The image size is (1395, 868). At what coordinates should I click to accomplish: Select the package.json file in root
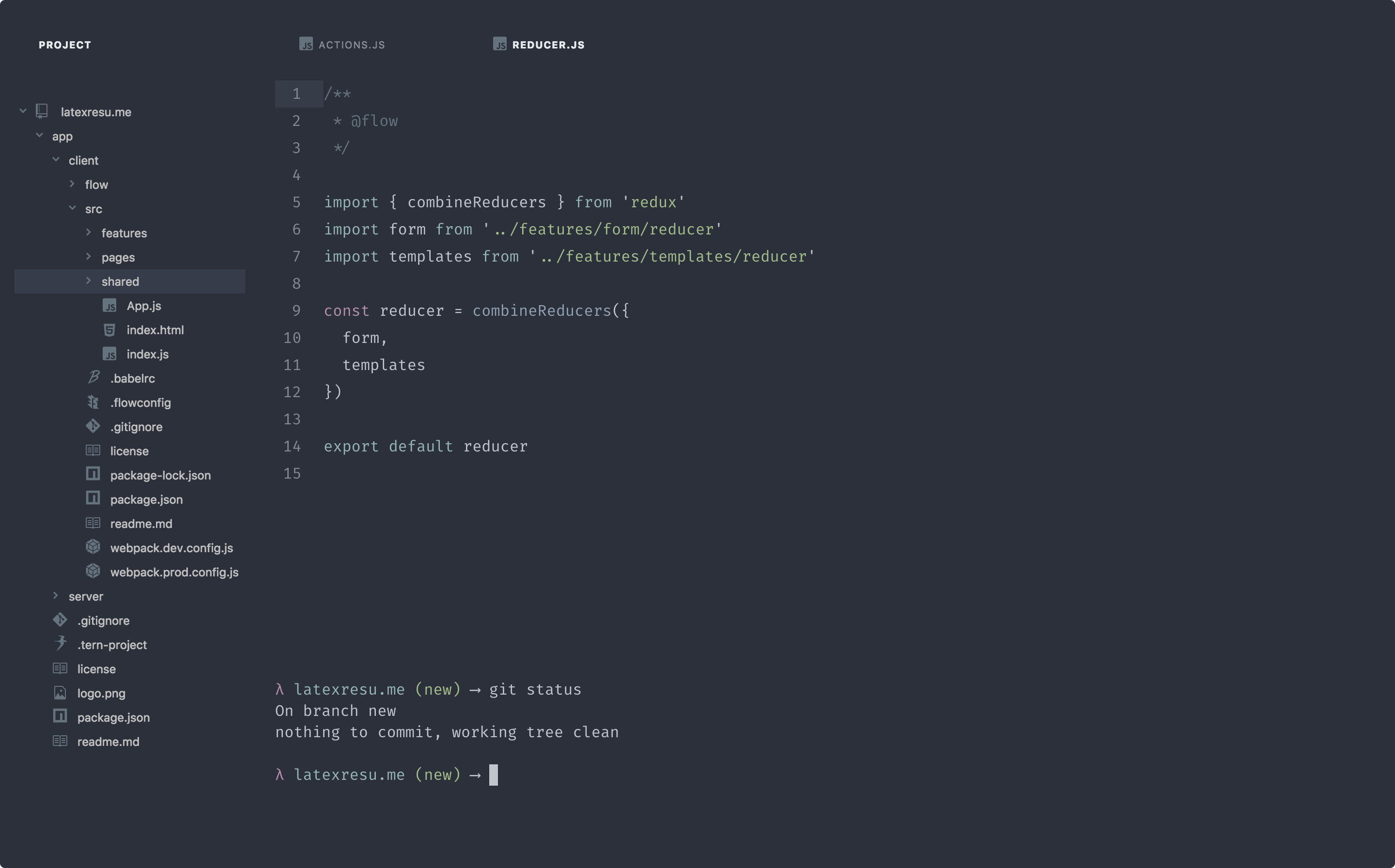[114, 717]
